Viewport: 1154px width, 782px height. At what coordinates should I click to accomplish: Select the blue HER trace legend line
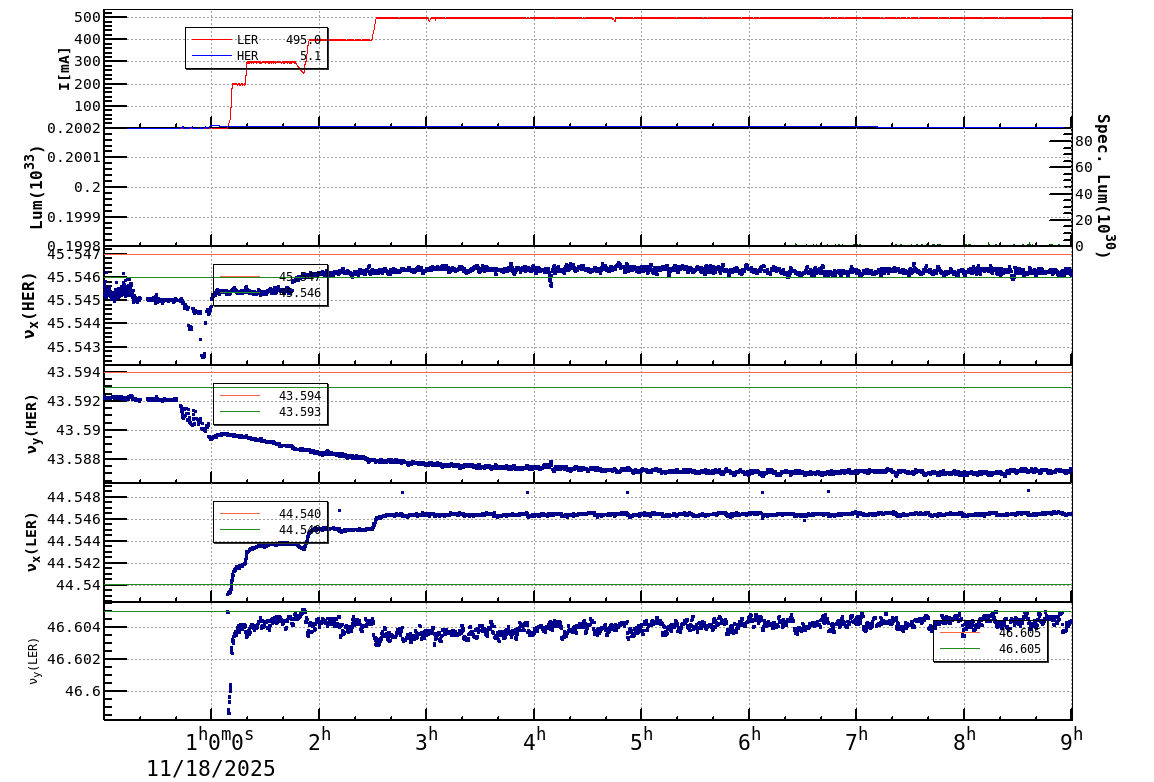point(211,56)
